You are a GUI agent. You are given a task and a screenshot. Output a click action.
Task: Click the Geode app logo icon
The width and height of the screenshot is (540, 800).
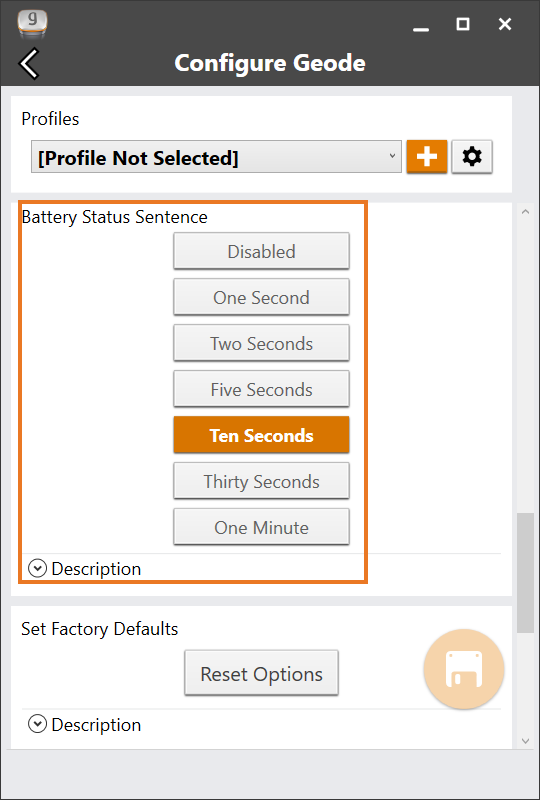click(x=32, y=23)
